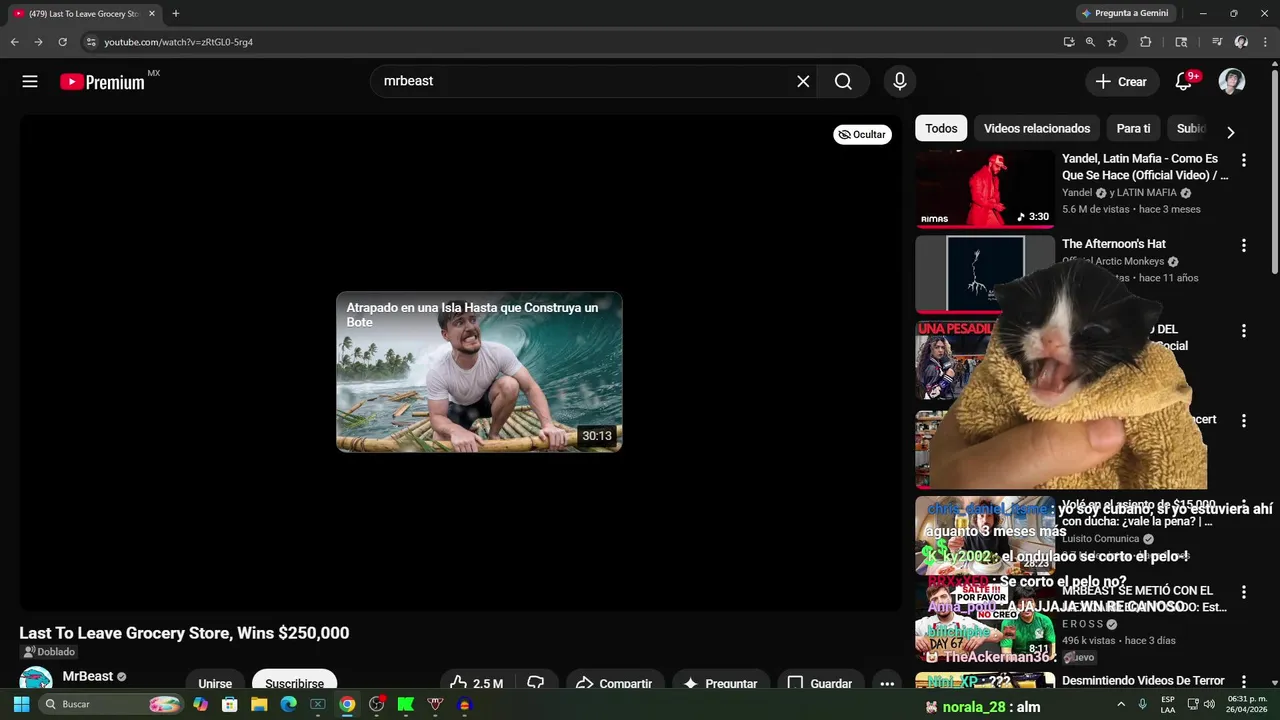Go forward in browser history

point(38,42)
